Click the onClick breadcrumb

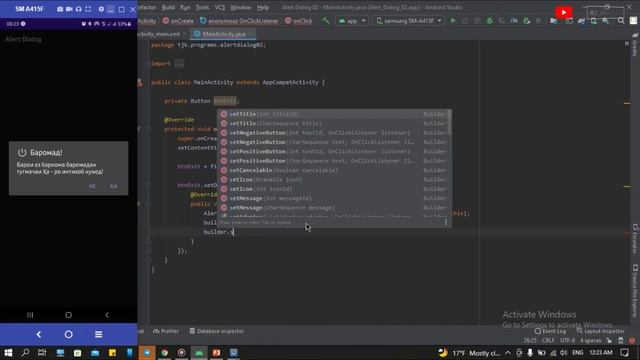click(298, 21)
